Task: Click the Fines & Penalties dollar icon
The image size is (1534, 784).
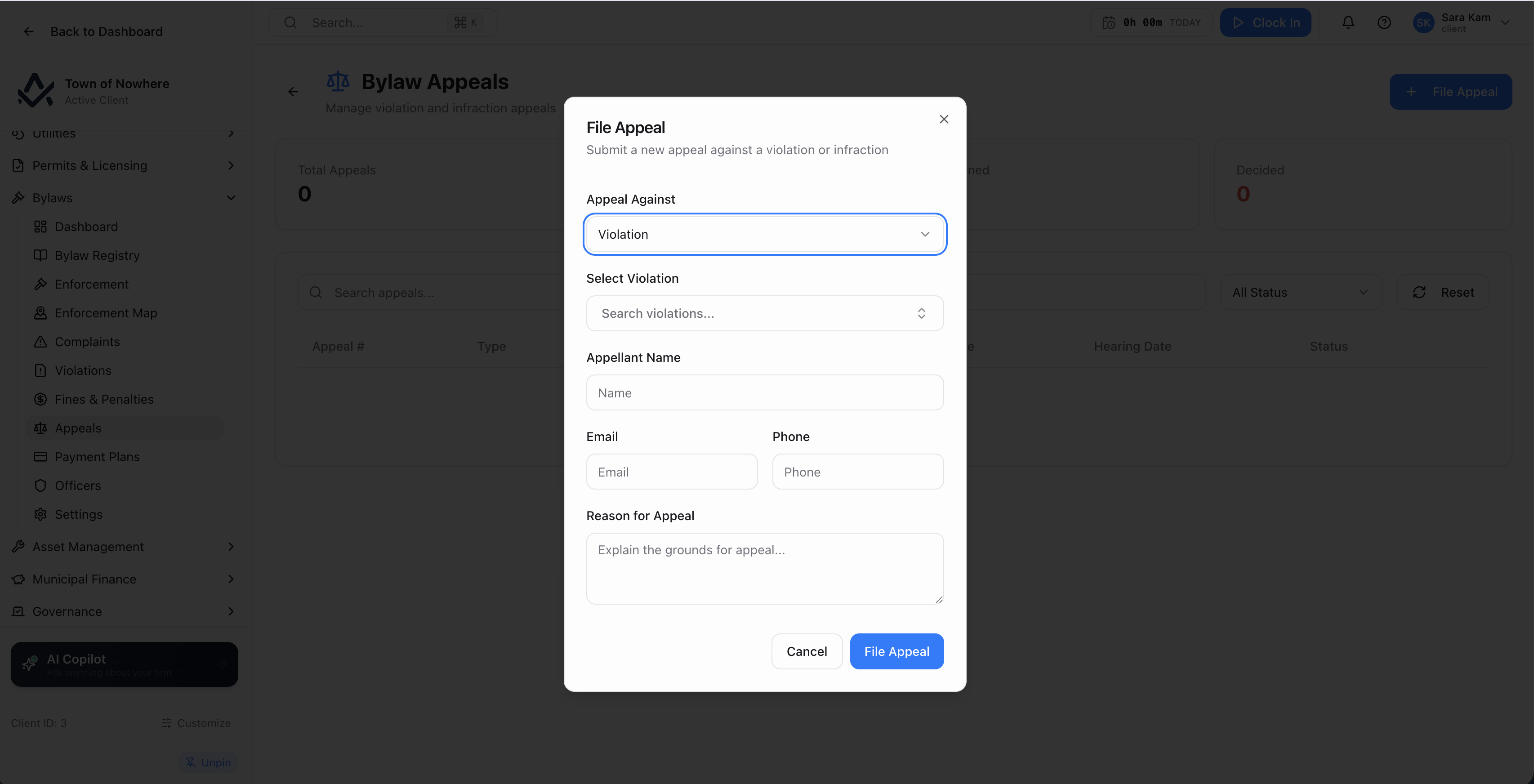Action: 40,400
